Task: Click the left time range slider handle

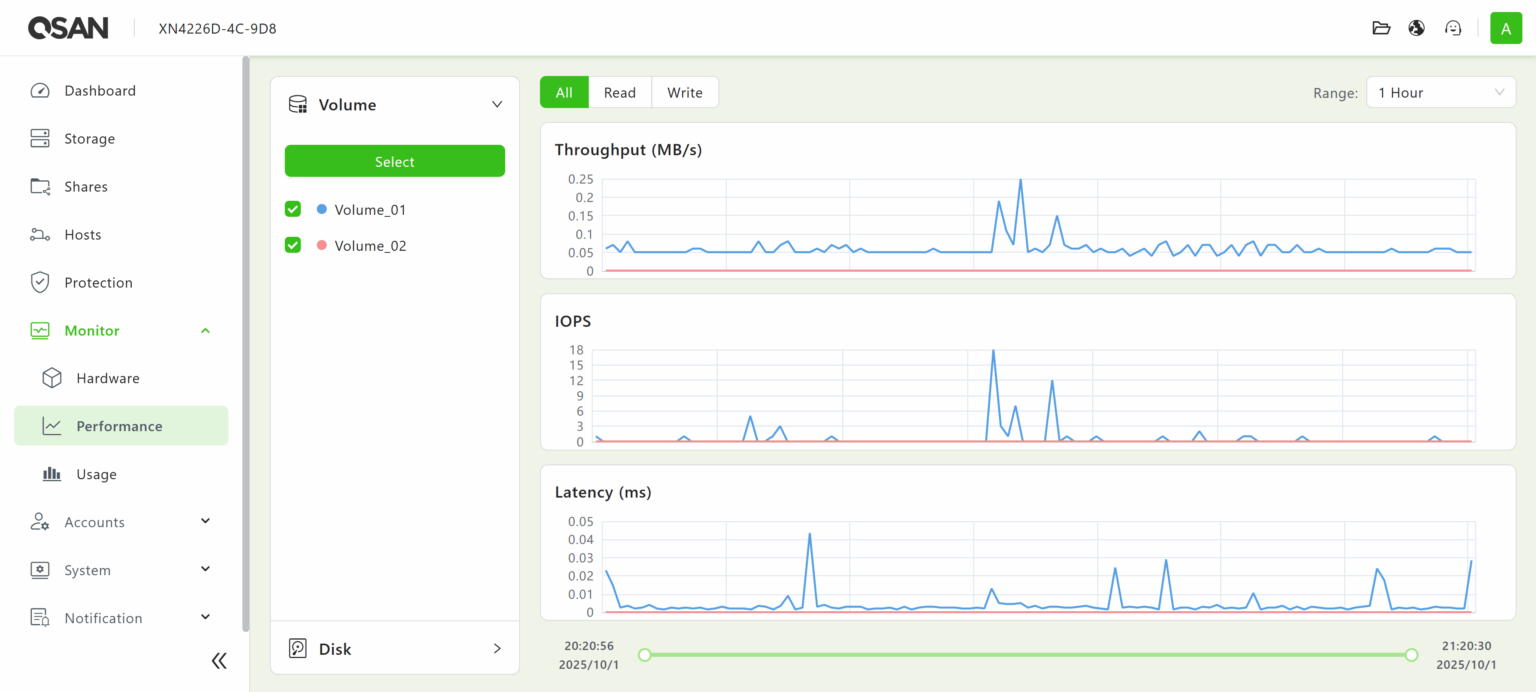Action: point(645,655)
